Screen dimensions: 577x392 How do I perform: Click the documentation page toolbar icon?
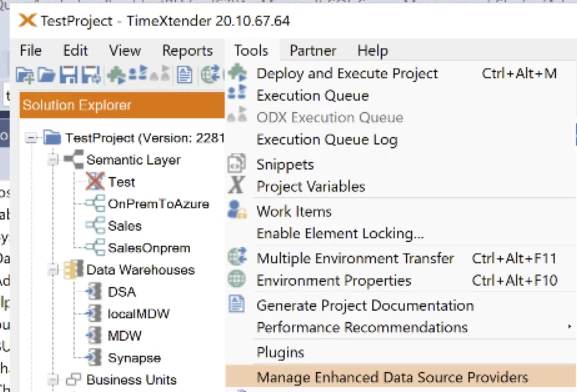click(184, 75)
